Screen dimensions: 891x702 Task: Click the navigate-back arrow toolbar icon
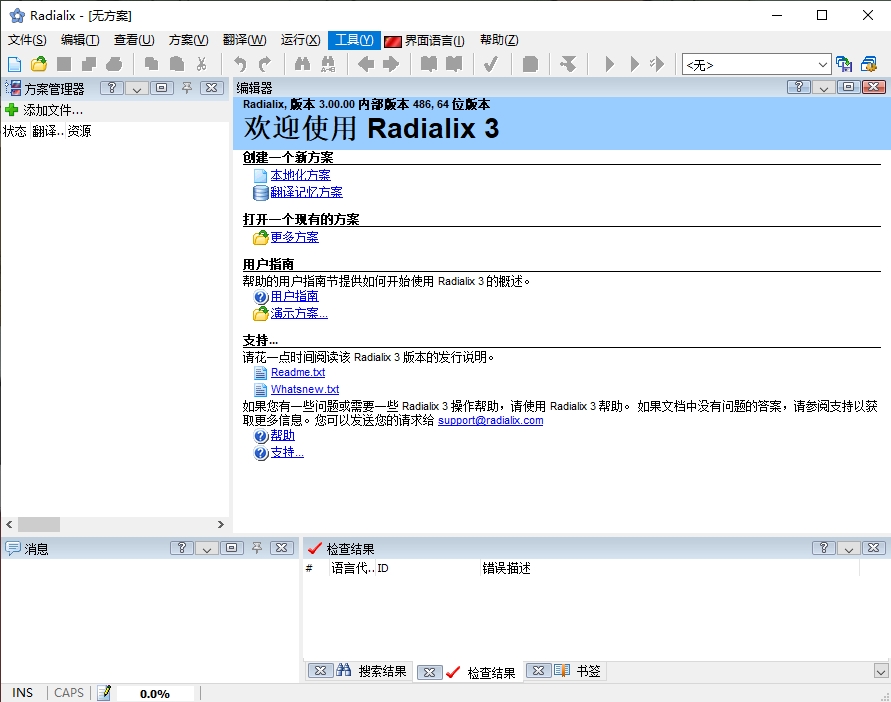point(368,63)
